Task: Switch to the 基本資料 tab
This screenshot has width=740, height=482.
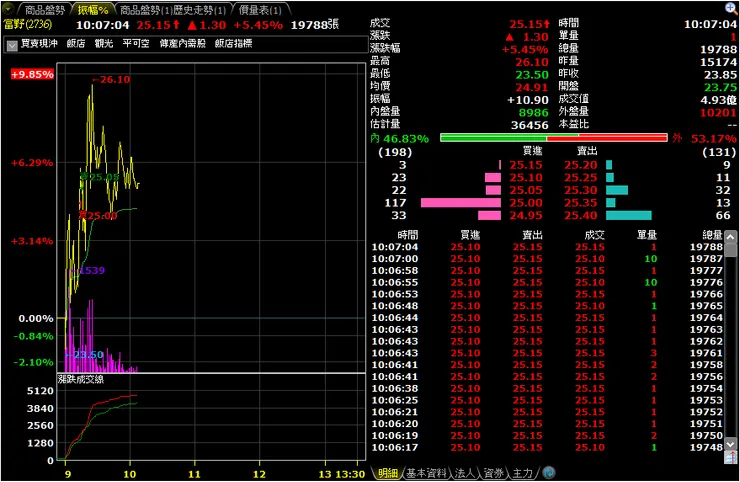Action: point(426,473)
